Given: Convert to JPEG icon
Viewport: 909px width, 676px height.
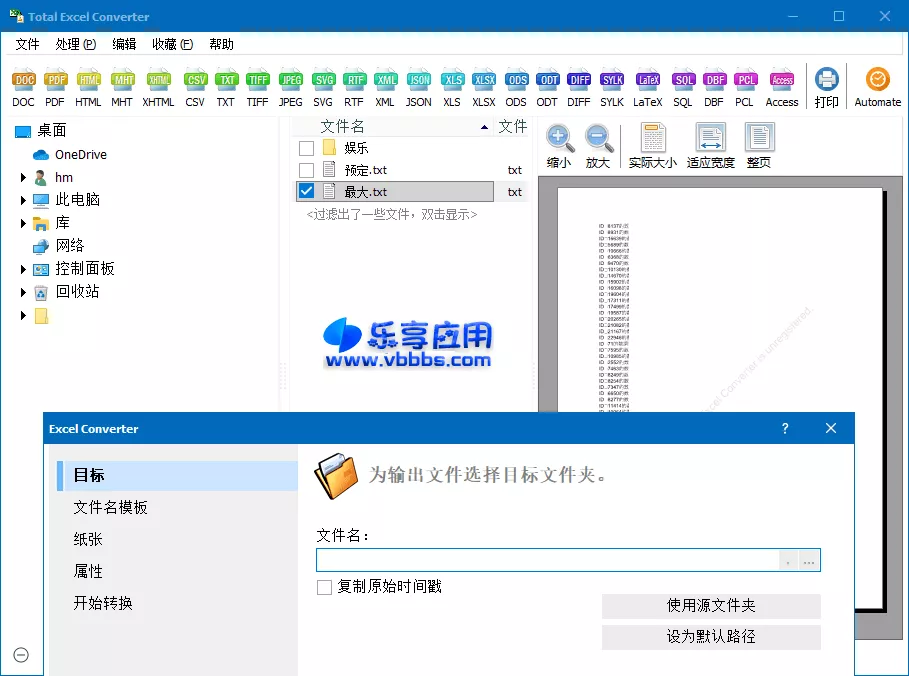Looking at the screenshot, I should tap(290, 80).
